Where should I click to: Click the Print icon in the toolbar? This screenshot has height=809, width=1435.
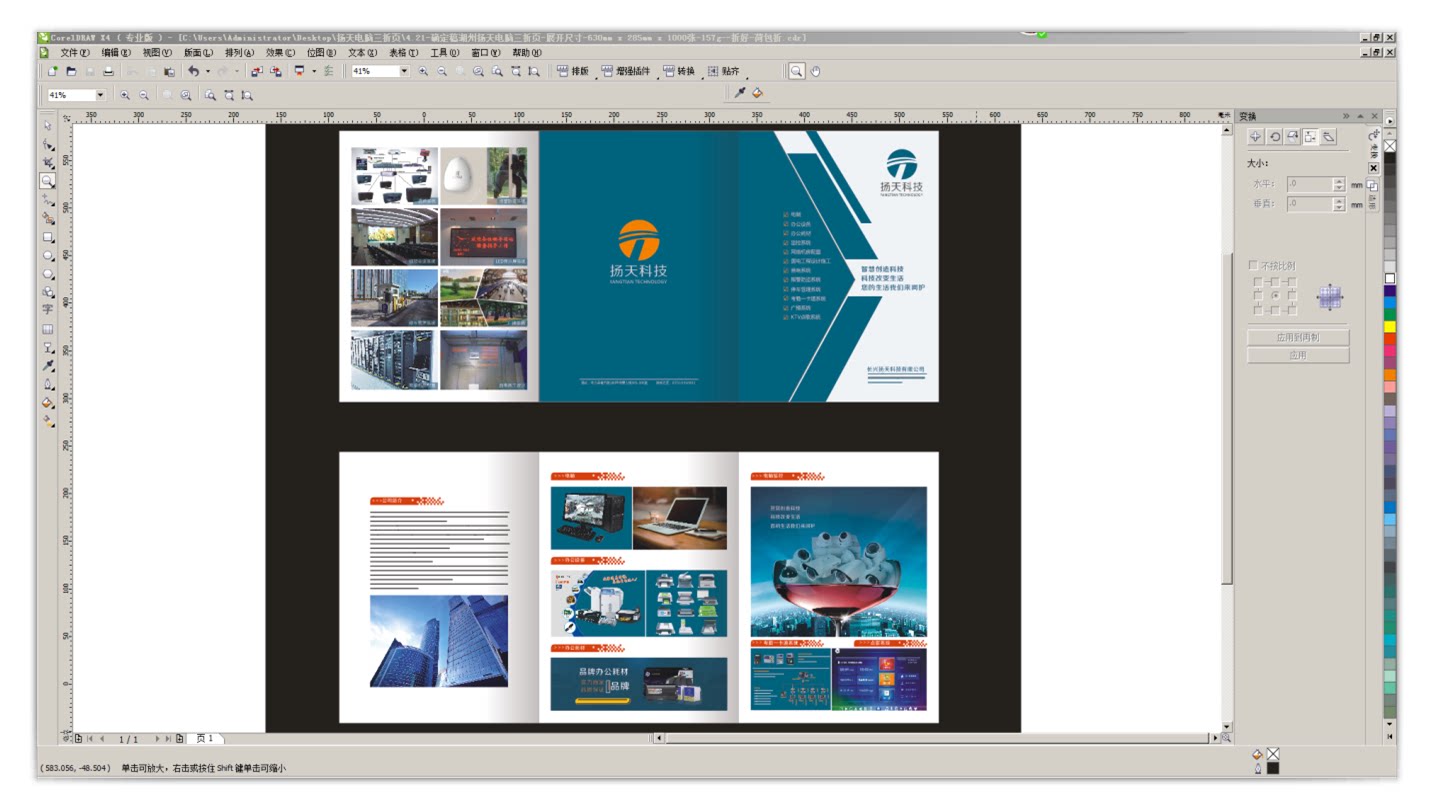click(x=108, y=71)
